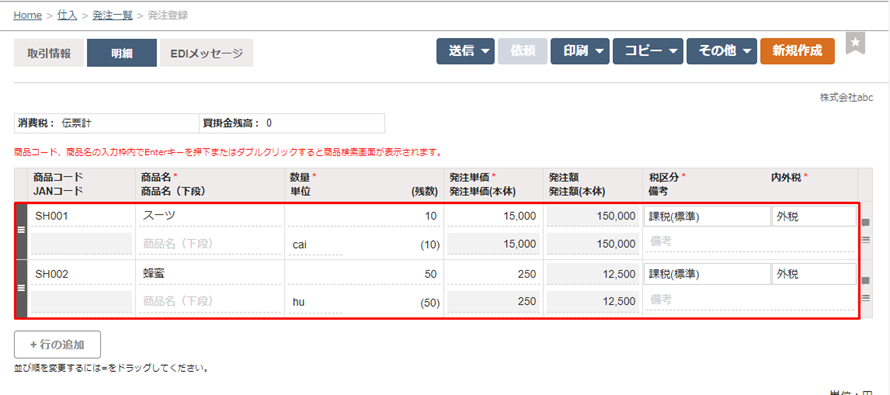Expand the 印刷 dropdown
Viewport: 890px width, 395px height.
[x=580, y=51]
